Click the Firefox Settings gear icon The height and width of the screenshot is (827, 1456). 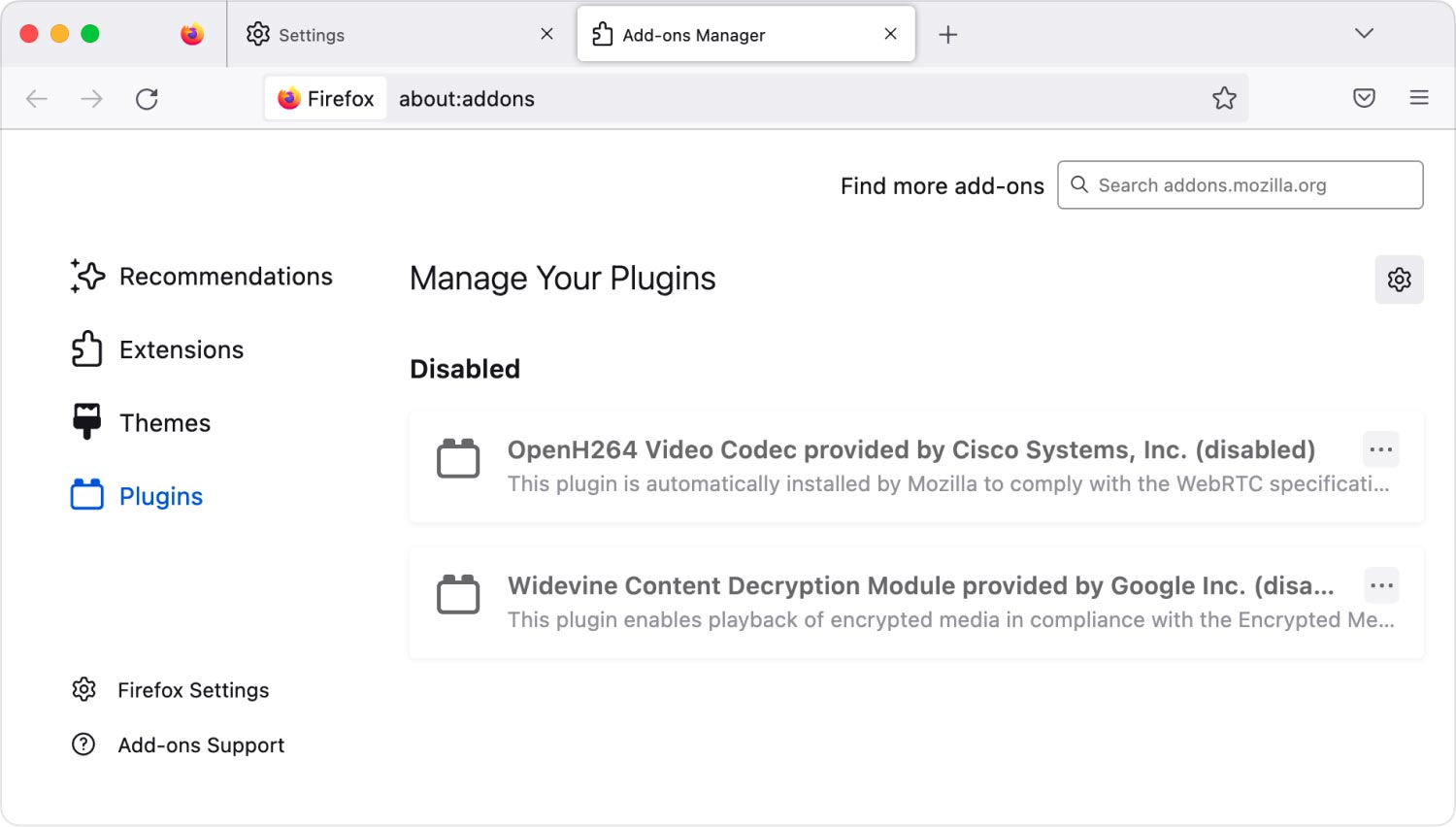point(84,689)
